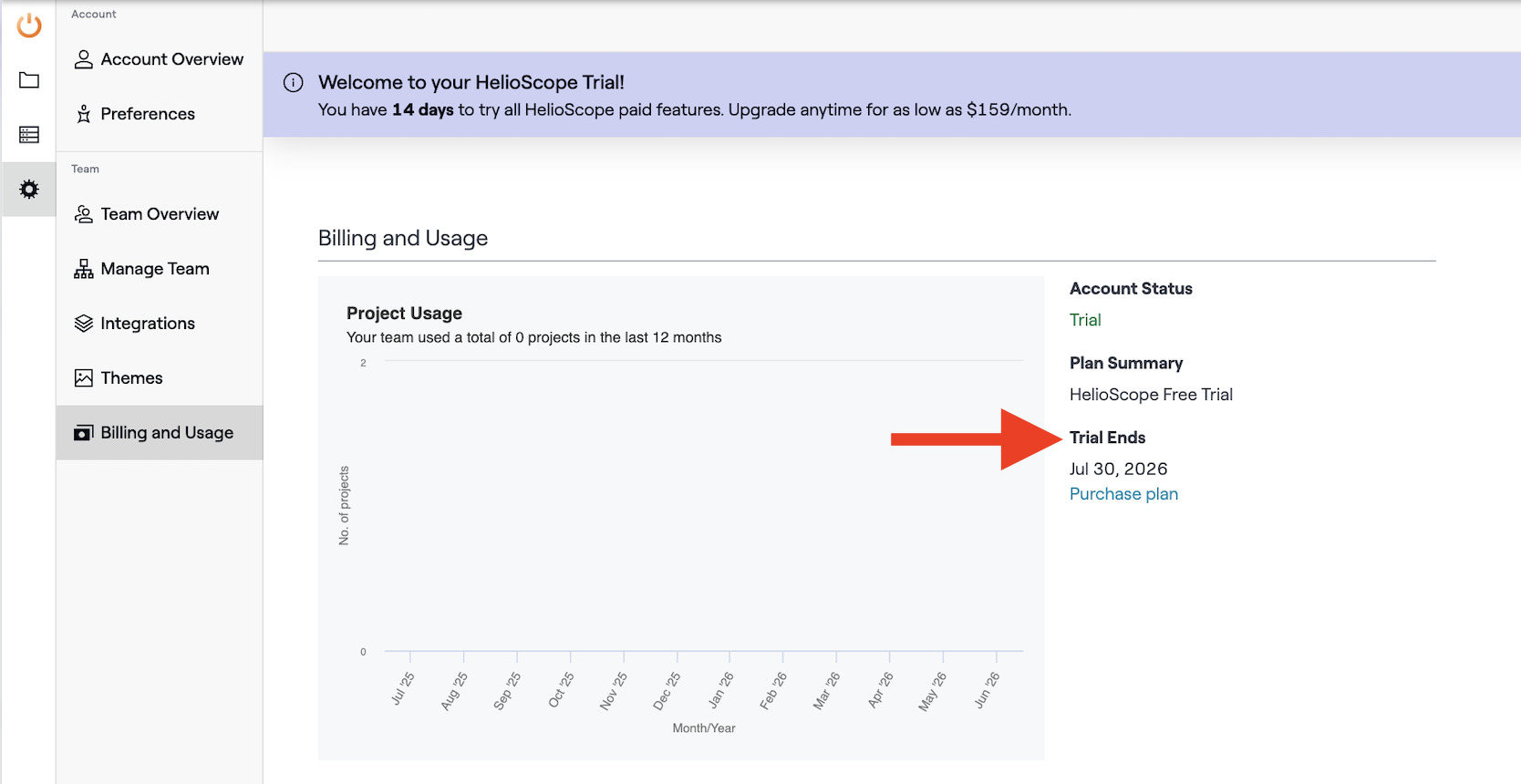Click the Jul 30, 2026 trial end date
Viewport: 1521px width, 784px height.
pos(1118,469)
